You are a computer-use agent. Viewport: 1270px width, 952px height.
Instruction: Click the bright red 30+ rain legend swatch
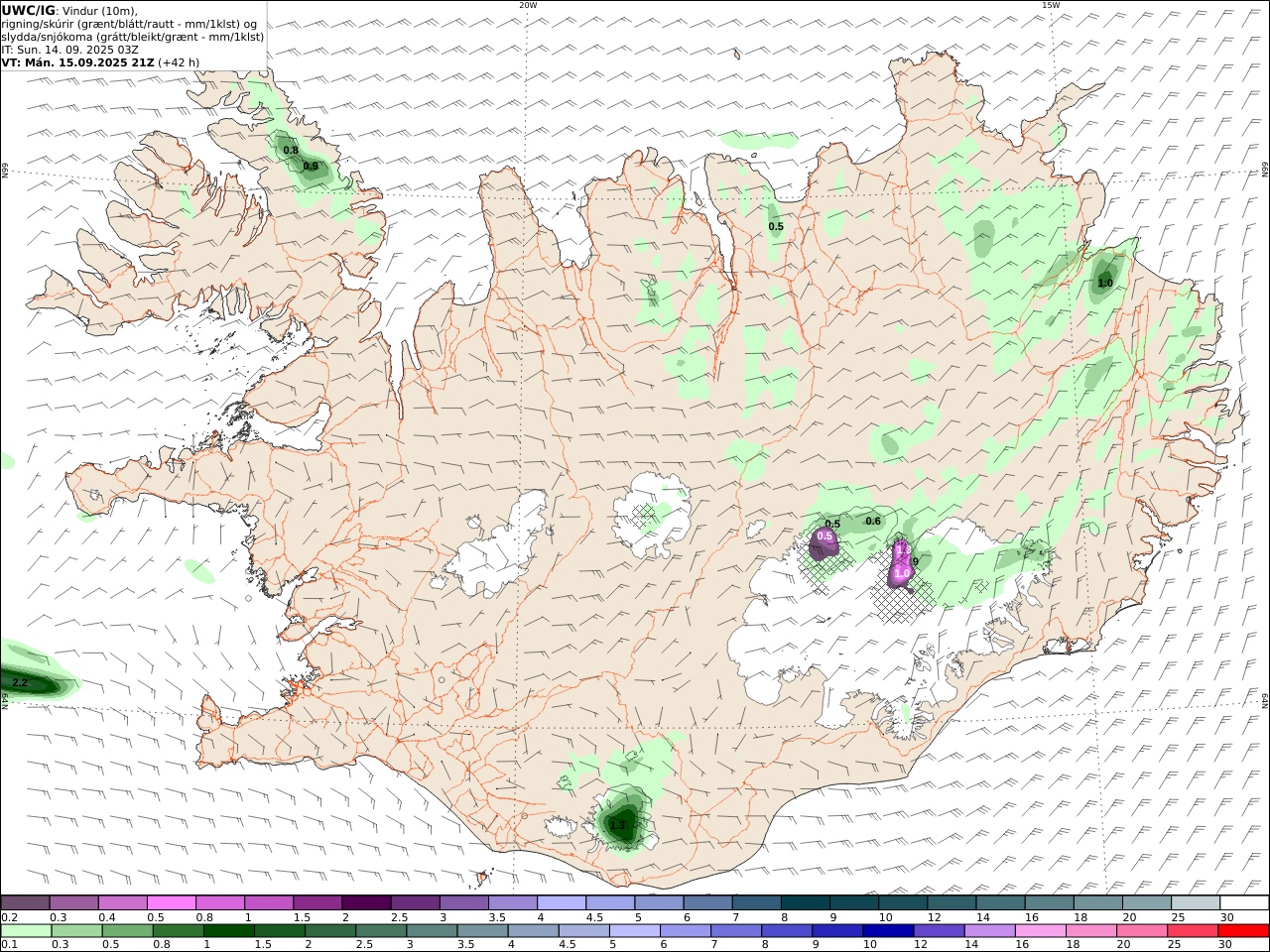tap(1243, 931)
